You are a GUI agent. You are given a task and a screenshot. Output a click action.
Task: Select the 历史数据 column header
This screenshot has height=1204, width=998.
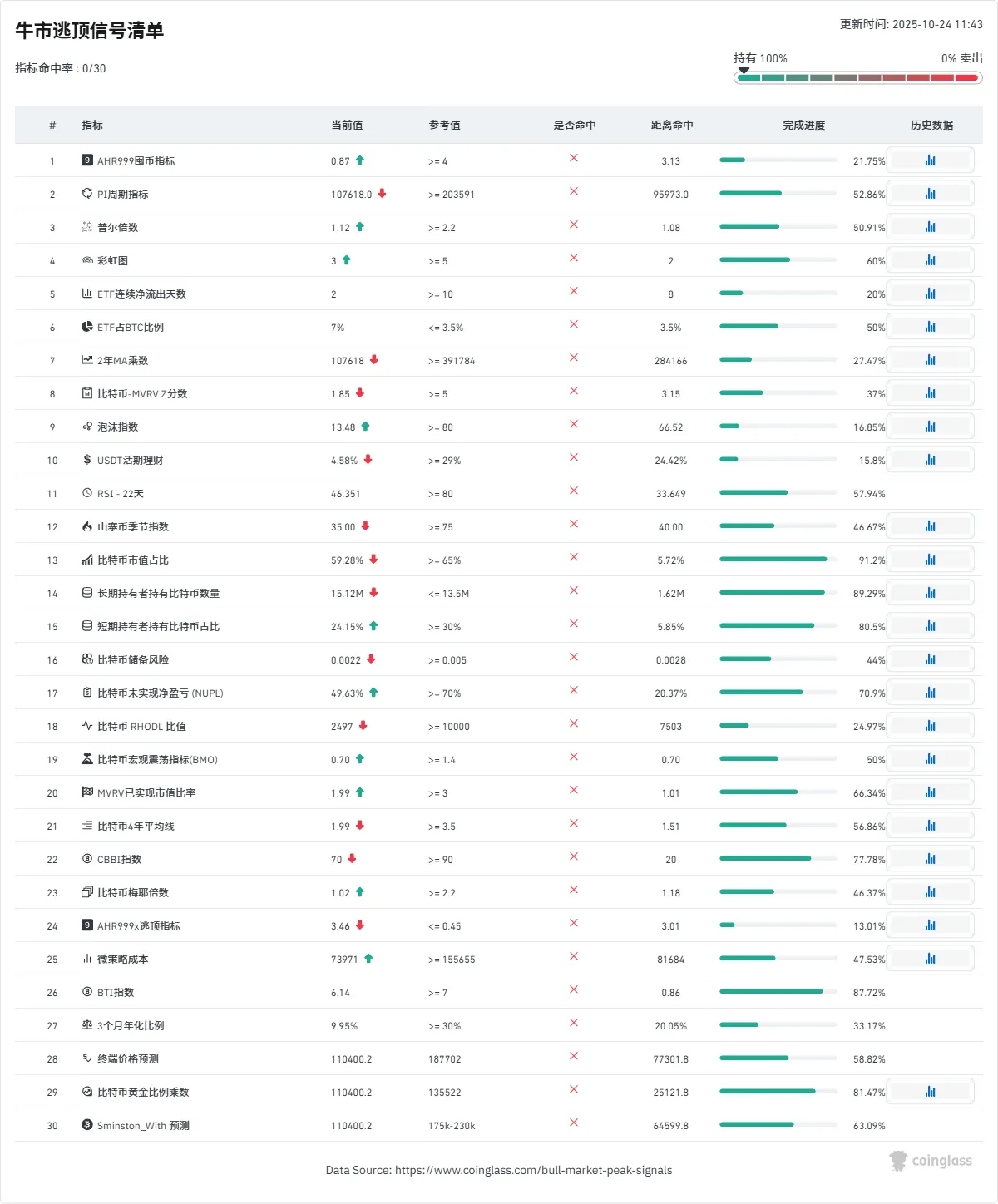[931, 126]
